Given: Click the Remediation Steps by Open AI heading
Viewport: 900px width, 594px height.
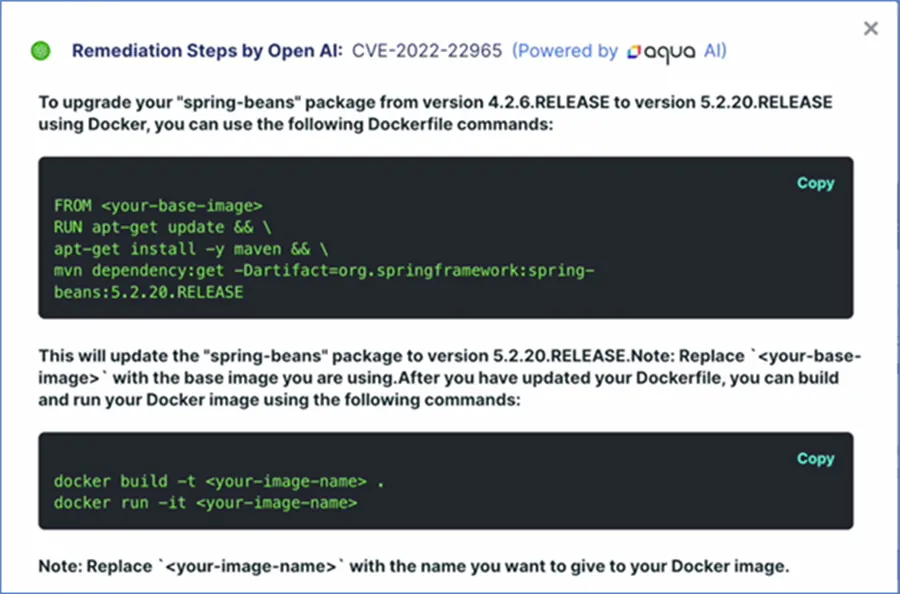Looking at the screenshot, I should (207, 51).
